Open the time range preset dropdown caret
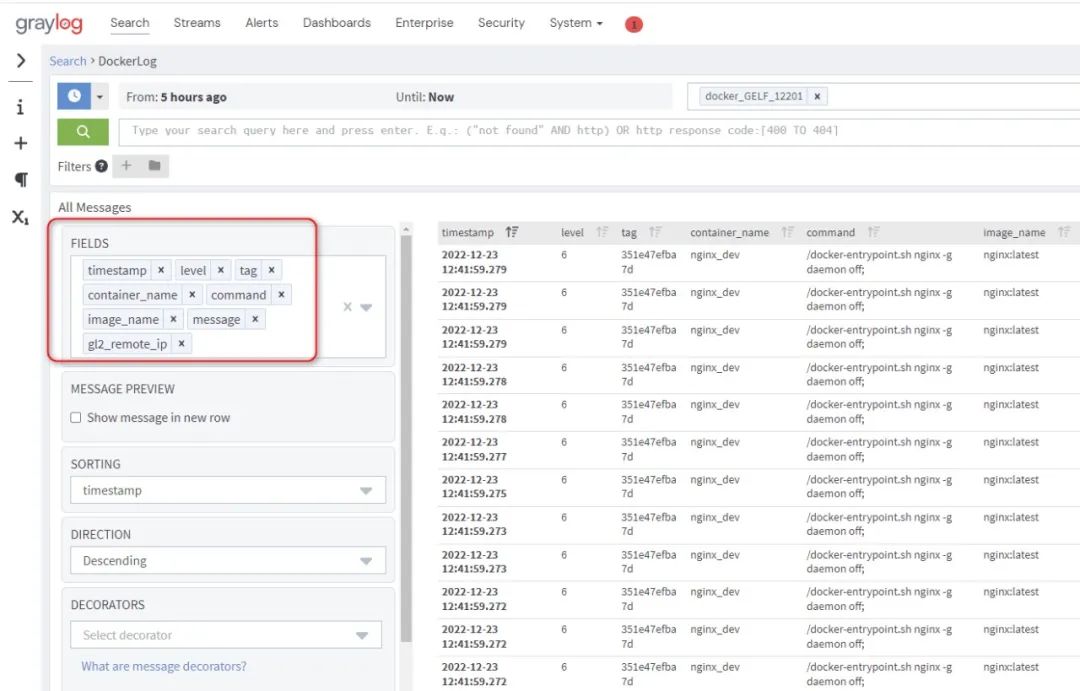The image size is (1080, 691). coord(100,96)
